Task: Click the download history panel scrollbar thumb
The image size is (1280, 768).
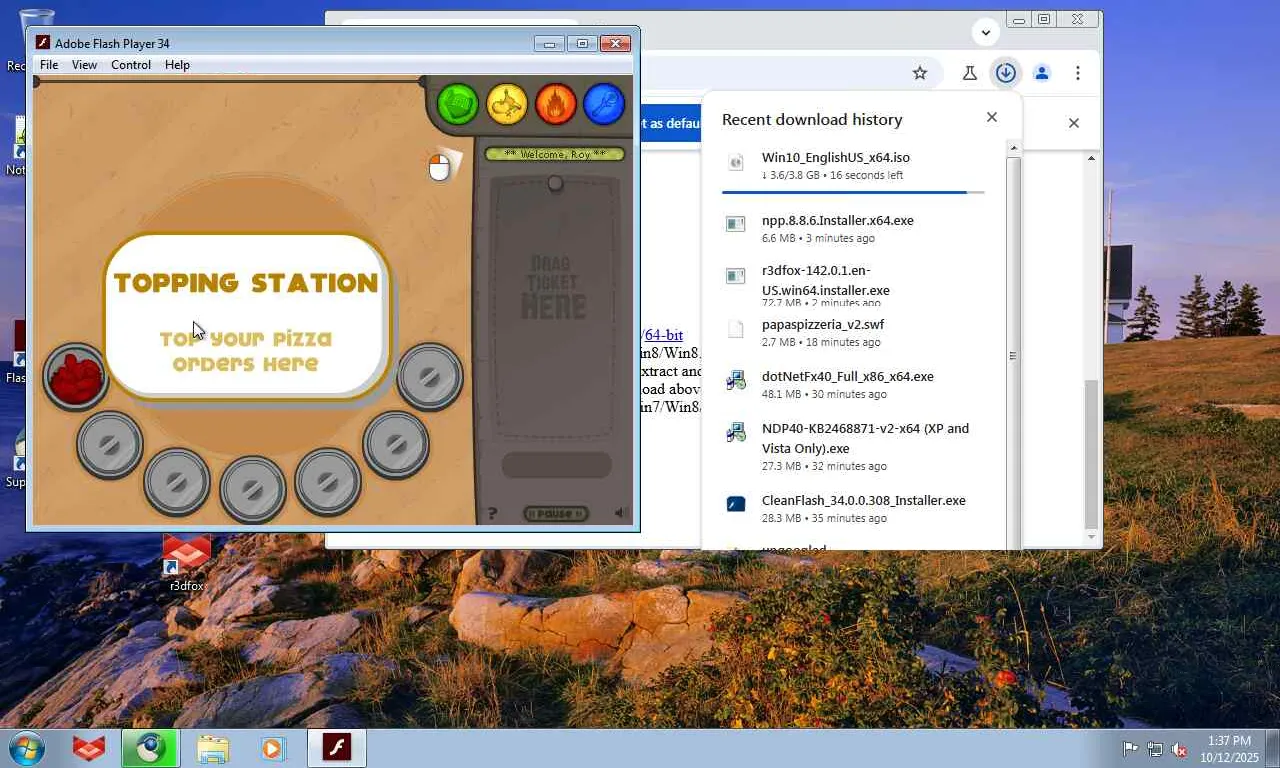Action: (x=1013, y=355)
